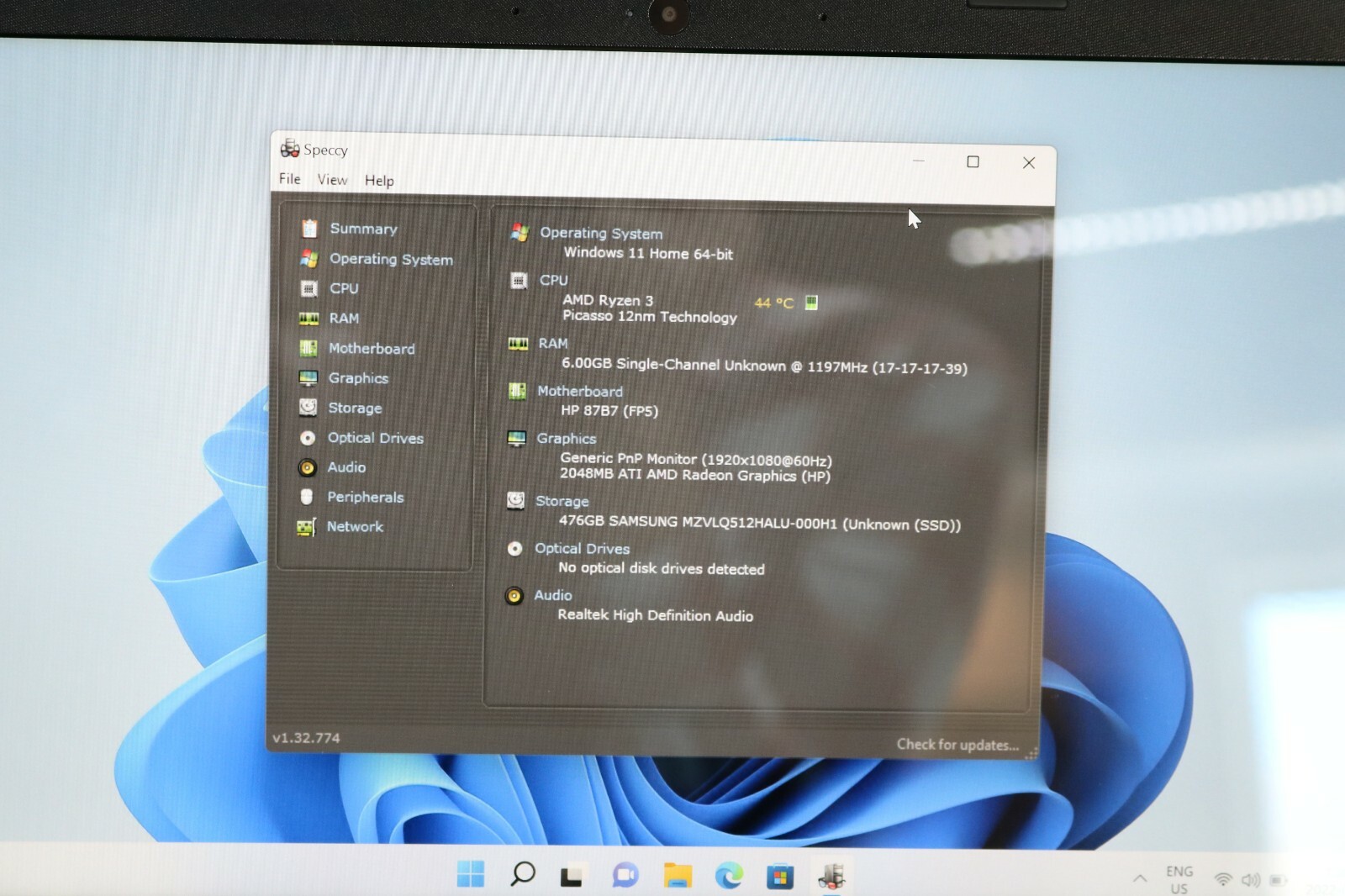The width and height of the screenshot is (1345, 896).
Task: Open the File menu
Action: click(x=290, y=179)
